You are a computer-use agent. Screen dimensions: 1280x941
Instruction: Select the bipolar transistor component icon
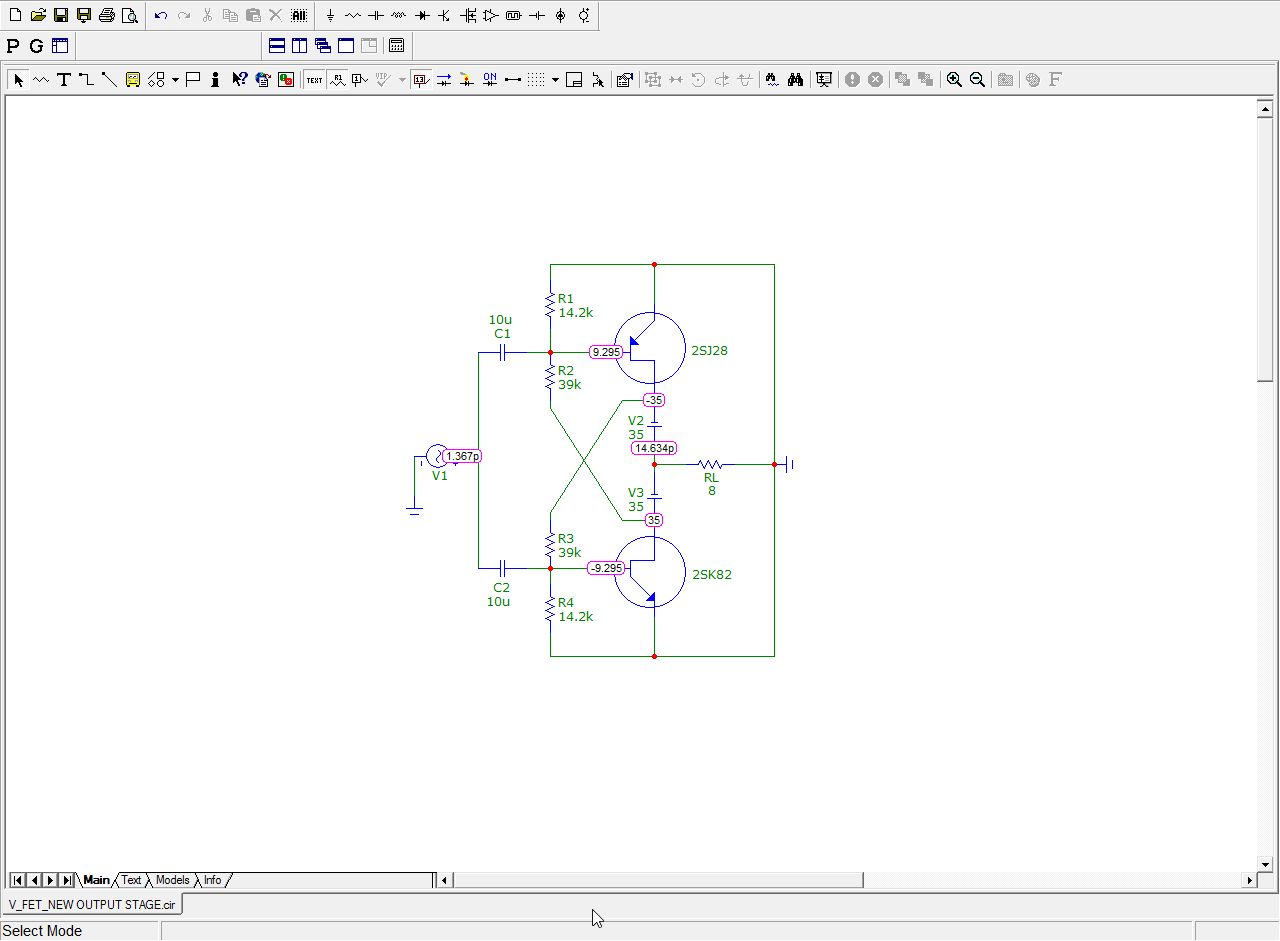click(444, 15)
